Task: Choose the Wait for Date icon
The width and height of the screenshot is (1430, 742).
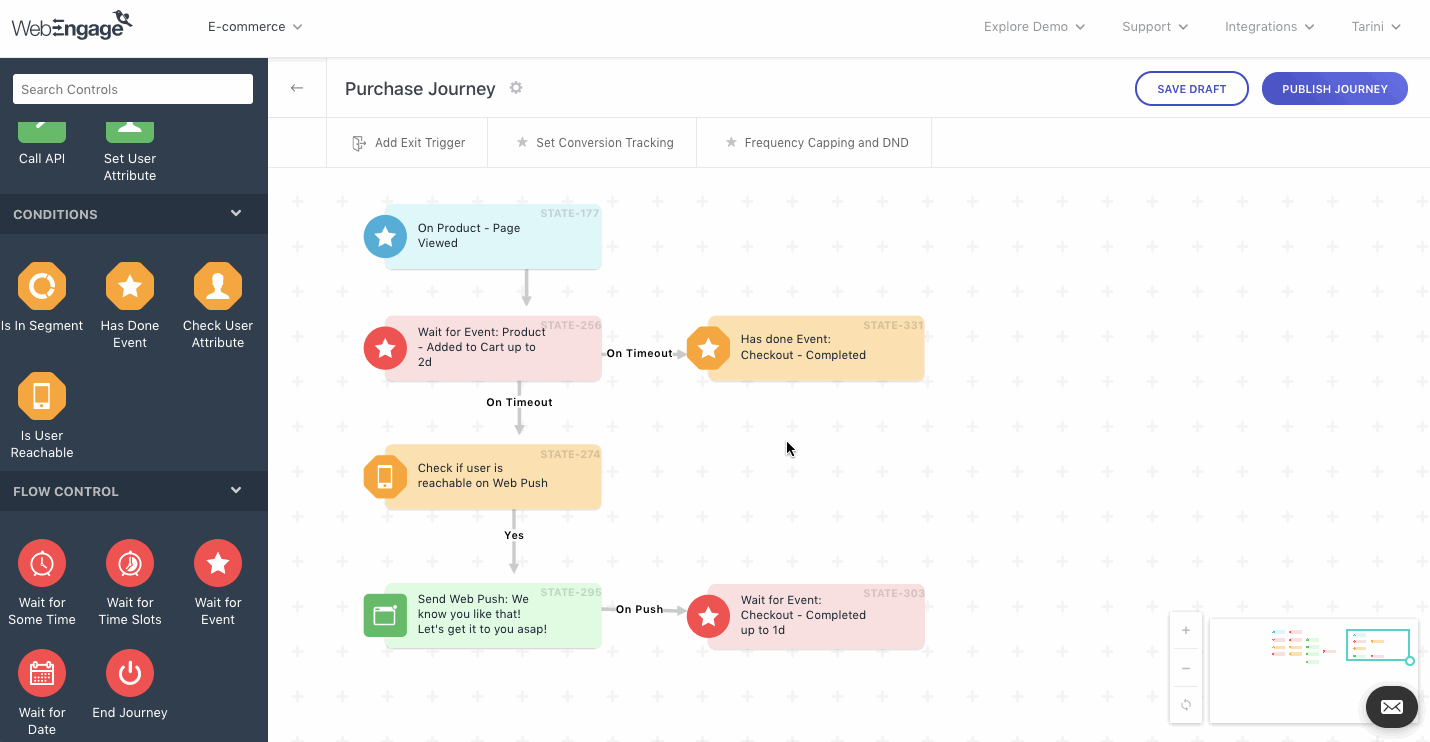Action: [x=42, y=674]
